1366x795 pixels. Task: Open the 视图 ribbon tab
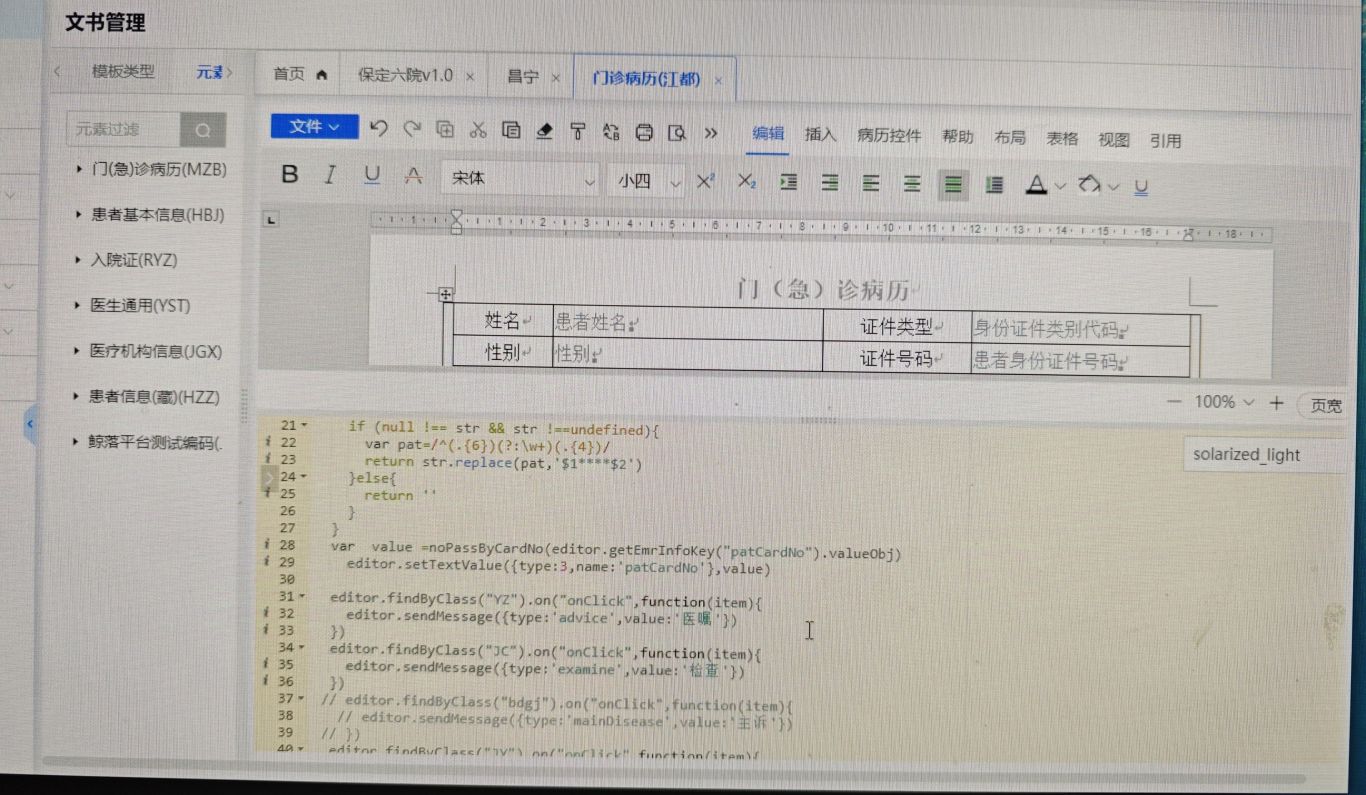[x=1114, y=140]
